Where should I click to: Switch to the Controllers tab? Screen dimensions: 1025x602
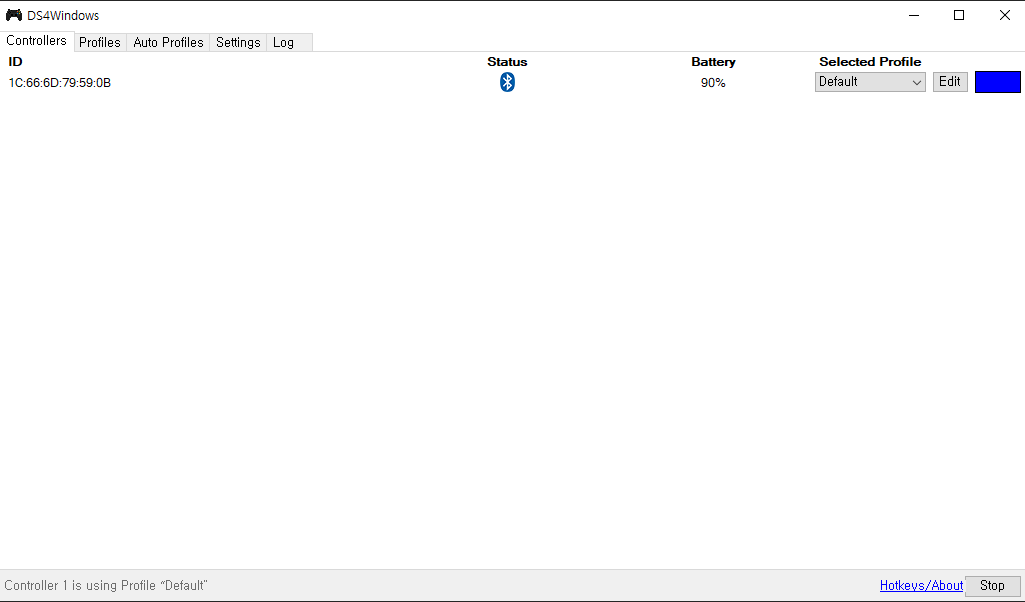point(37,41)
